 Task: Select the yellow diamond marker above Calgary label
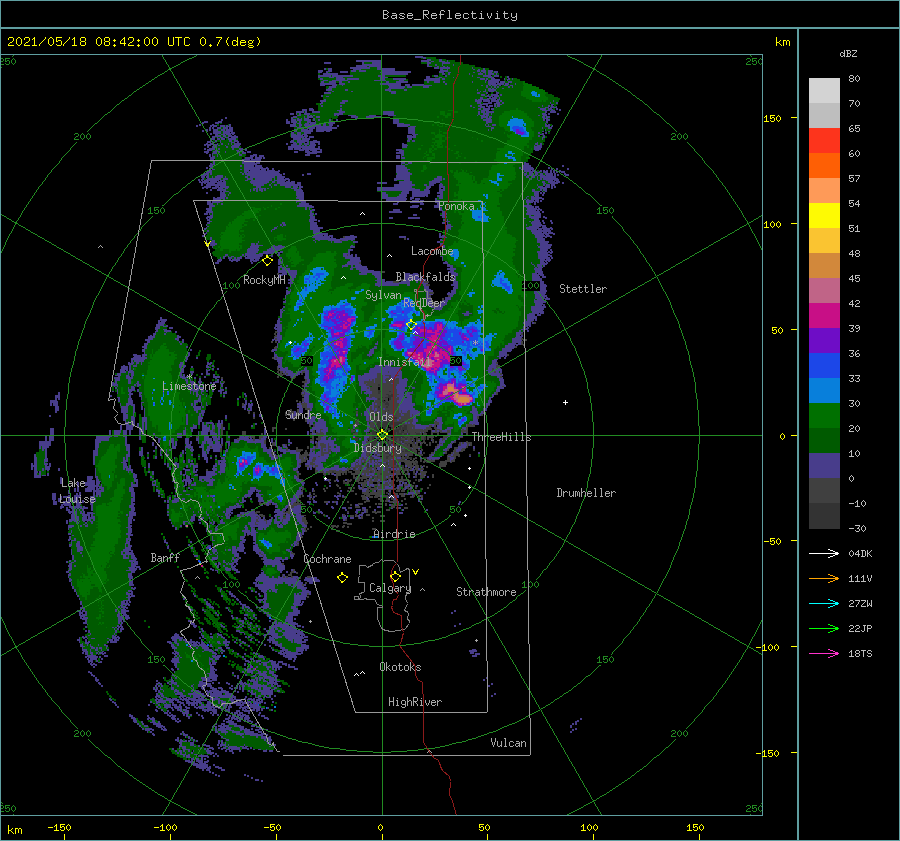(395, 576)
